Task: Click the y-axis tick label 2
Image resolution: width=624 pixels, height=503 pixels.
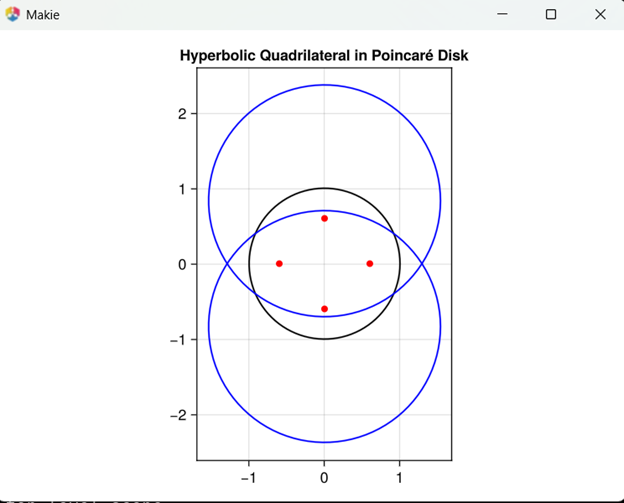Action: pos(182,114)
